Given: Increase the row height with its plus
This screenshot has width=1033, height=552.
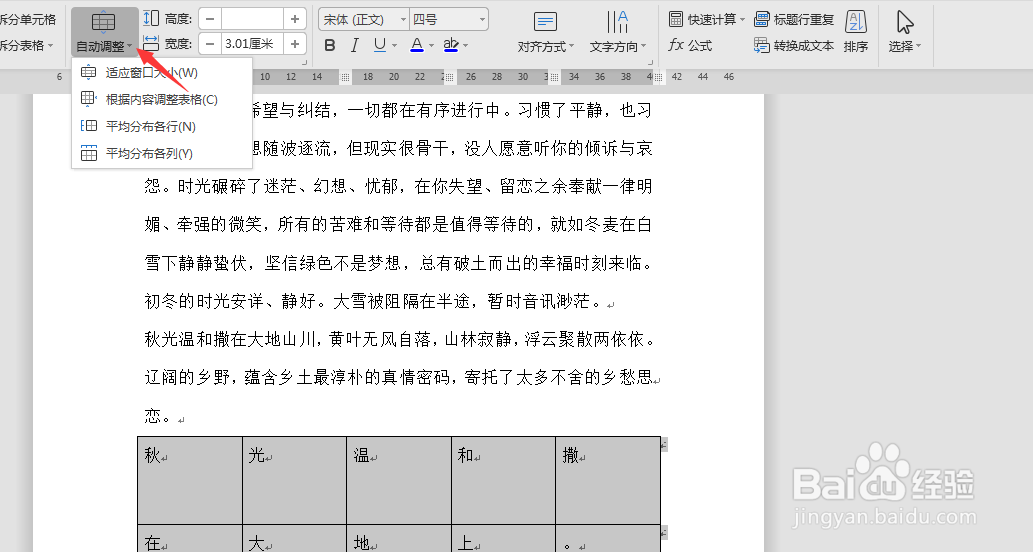Looking at the screenshot, I should (x=294, y=19).
